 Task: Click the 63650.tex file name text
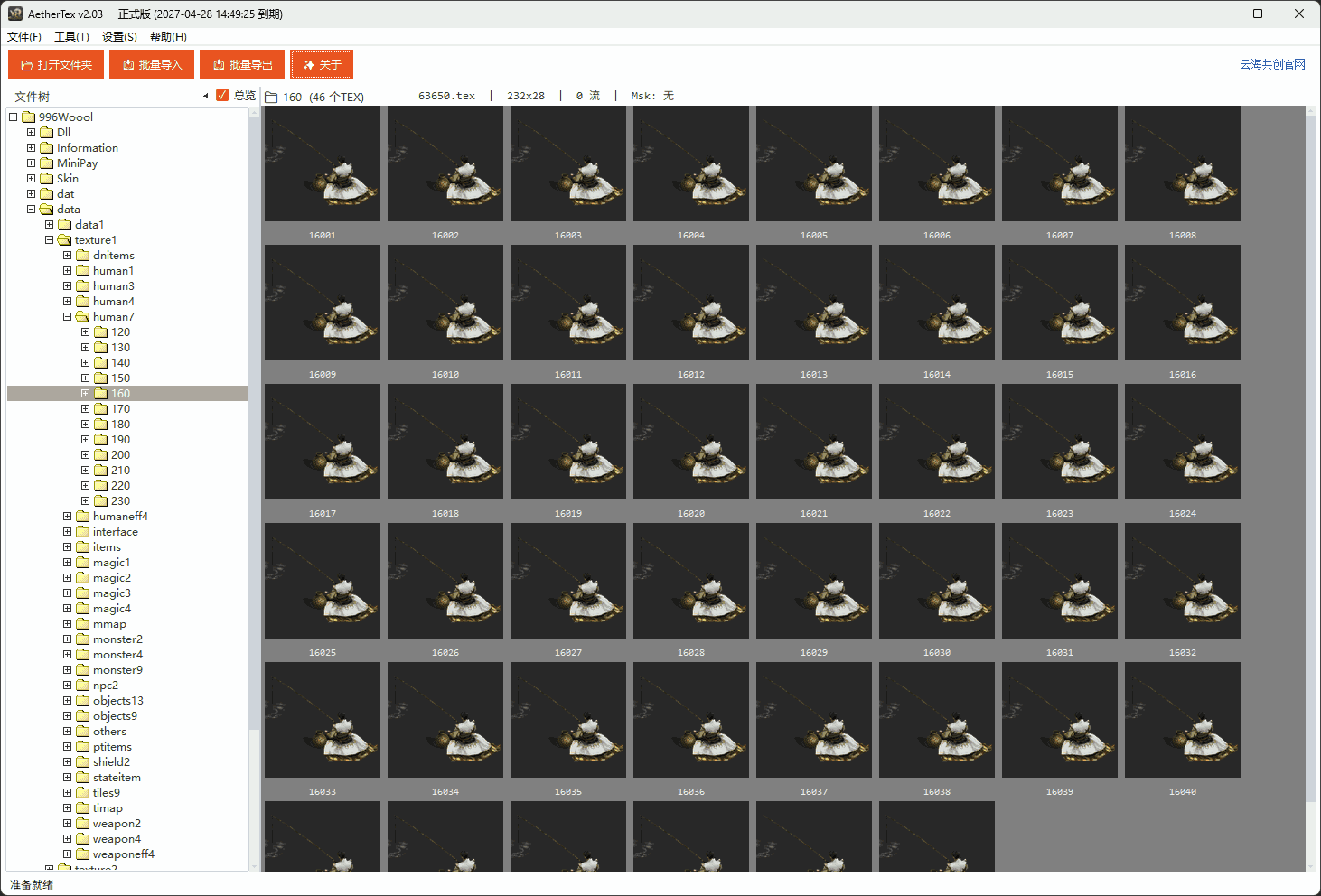pyautogui.click(x=446, y=96)
